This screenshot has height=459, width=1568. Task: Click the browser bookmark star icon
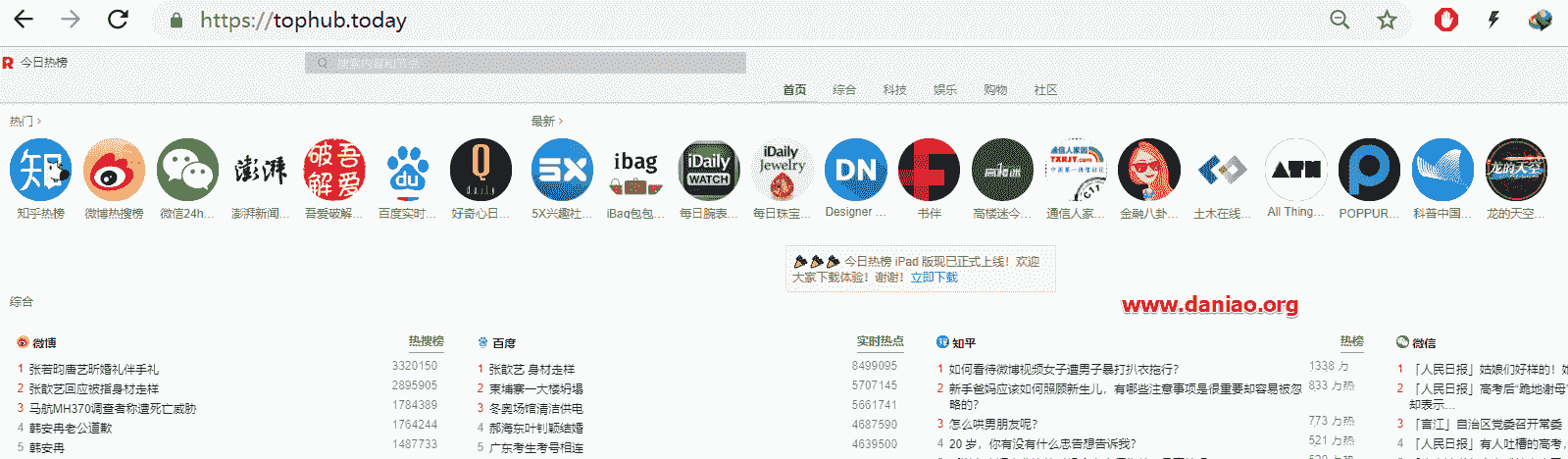(x=1387, y=20)
